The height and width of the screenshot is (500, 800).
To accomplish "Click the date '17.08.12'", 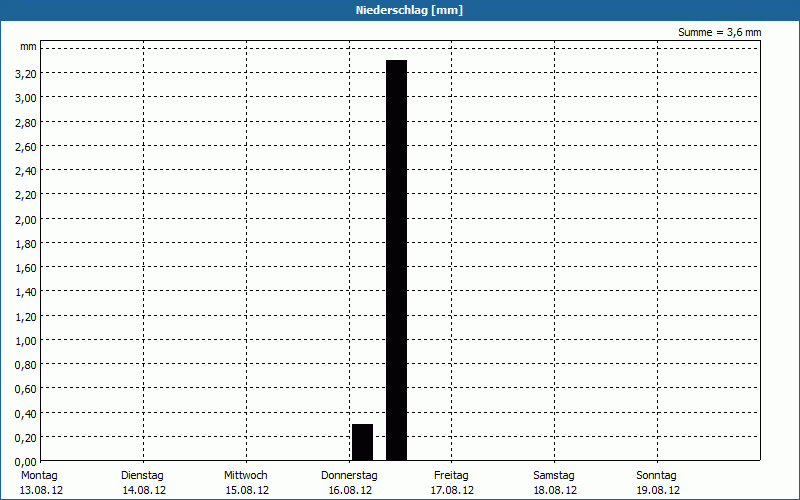I will click(452, 491).
